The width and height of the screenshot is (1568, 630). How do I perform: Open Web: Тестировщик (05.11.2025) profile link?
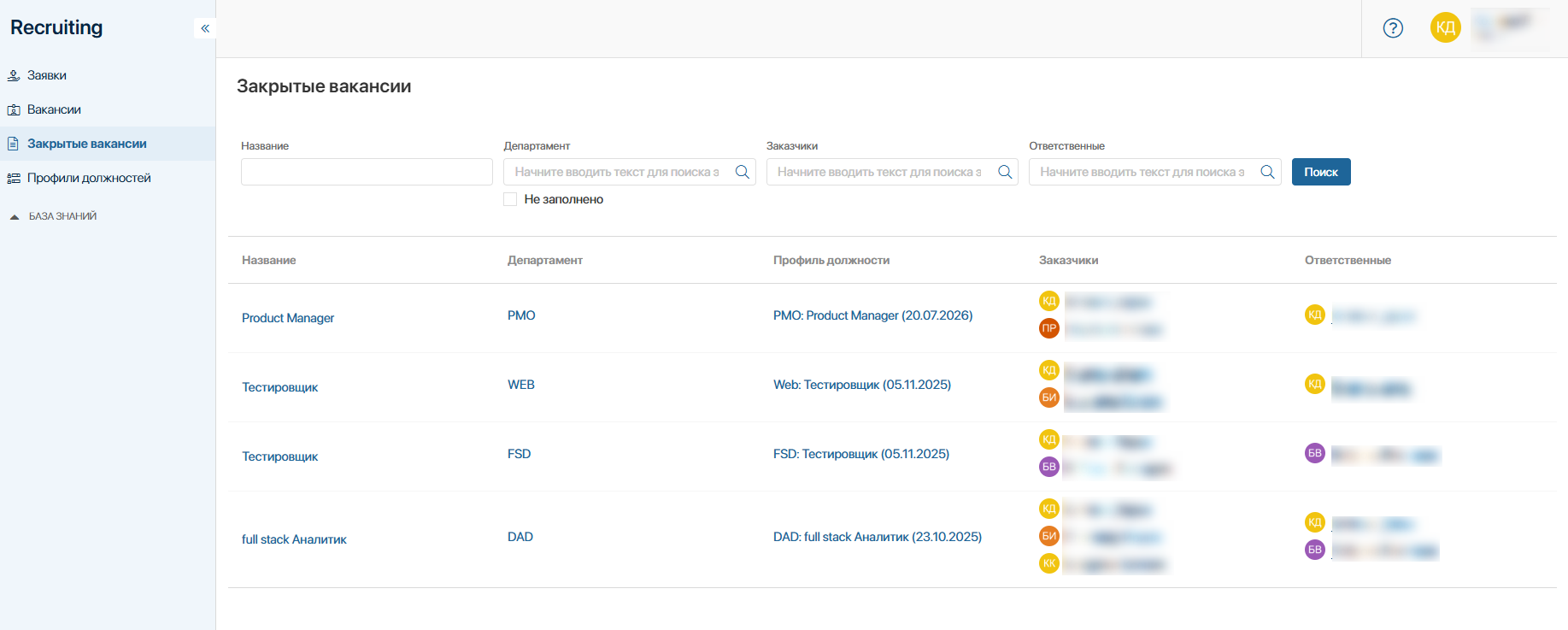pos(862,385)
